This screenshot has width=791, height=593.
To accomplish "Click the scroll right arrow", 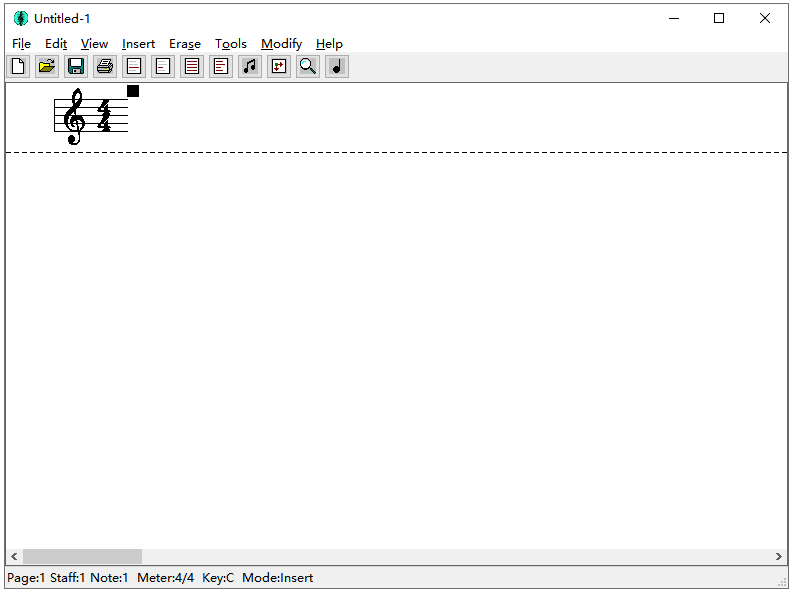I will pos(779,556).
